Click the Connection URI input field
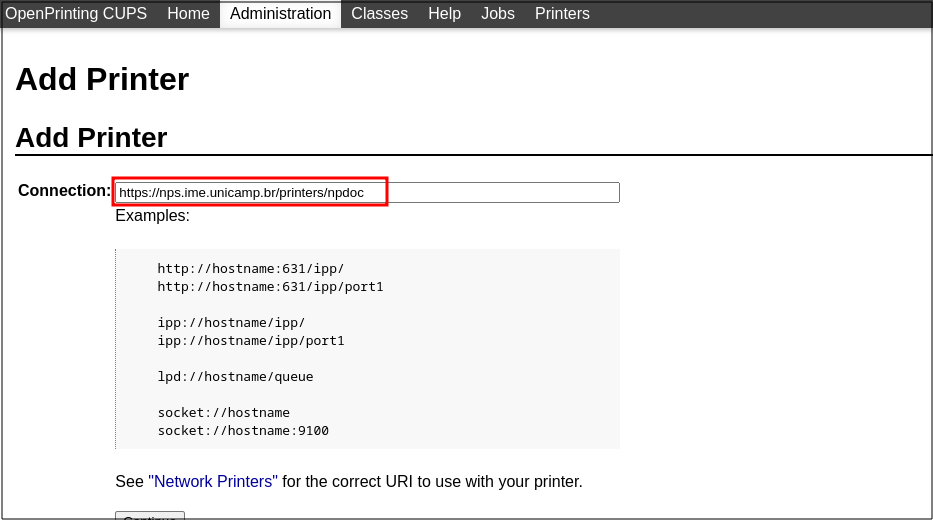The height and width of the screenshot is (520, 933). pyautogui.click(x=367, y=192)
